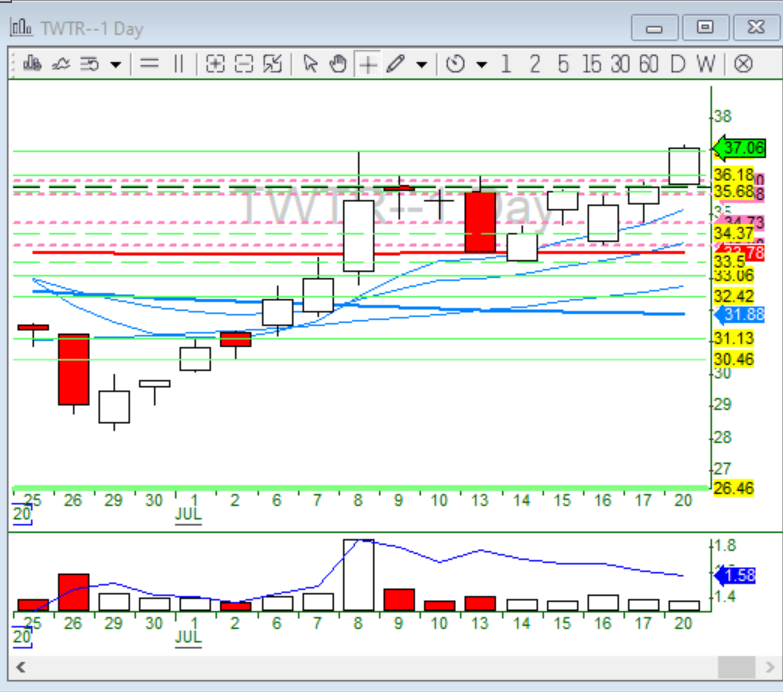Select the hand pan tool
Screen dimensions: 783x692
pyautogui.click(x=338, y=64)
